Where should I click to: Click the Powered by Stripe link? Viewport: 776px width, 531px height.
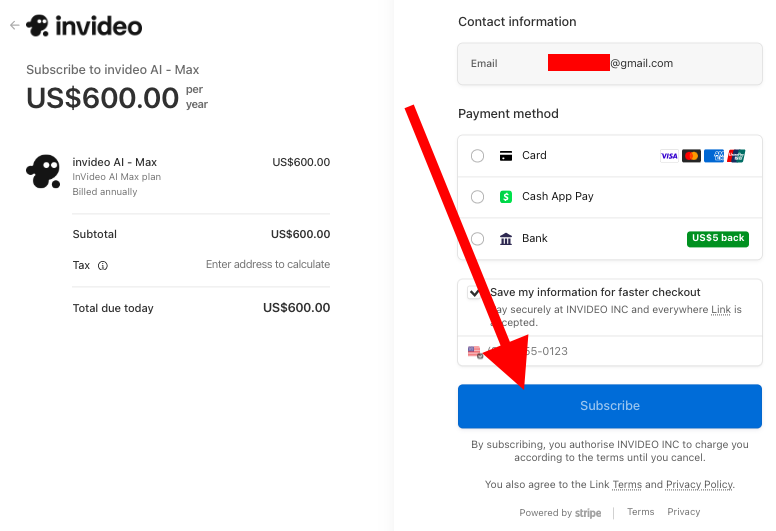(560, 513)
